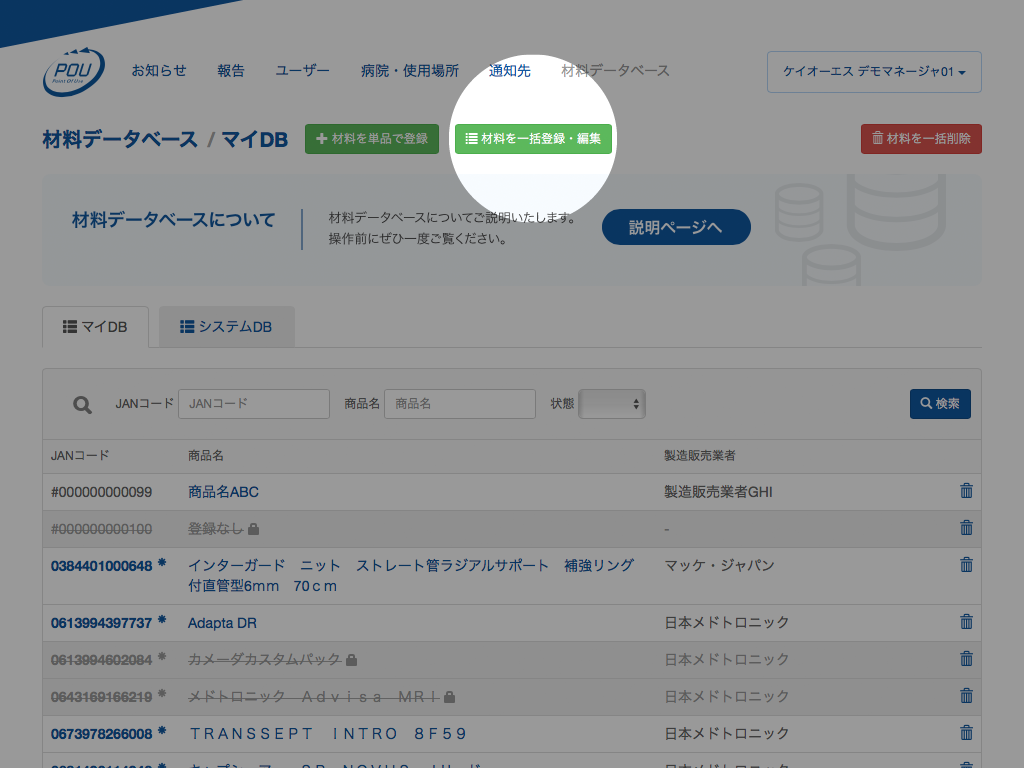This screenshot has height=768, width=1024.
Task: Click trash icon for TRANSSEPT INTRO 8F59 row
Action: click(966, 733)
